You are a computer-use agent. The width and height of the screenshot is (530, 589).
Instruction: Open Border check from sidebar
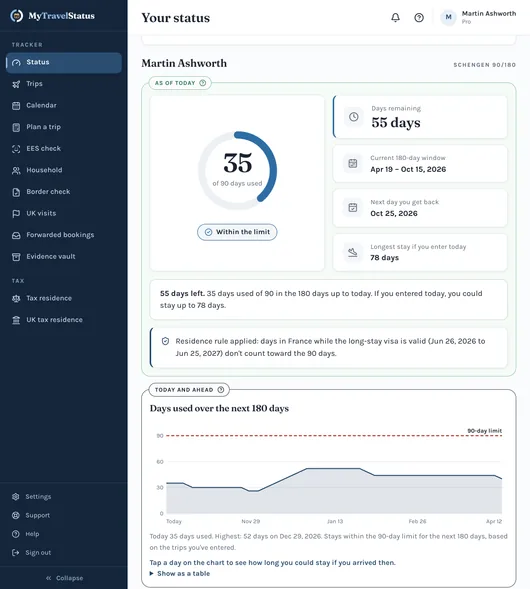[48, 192]
